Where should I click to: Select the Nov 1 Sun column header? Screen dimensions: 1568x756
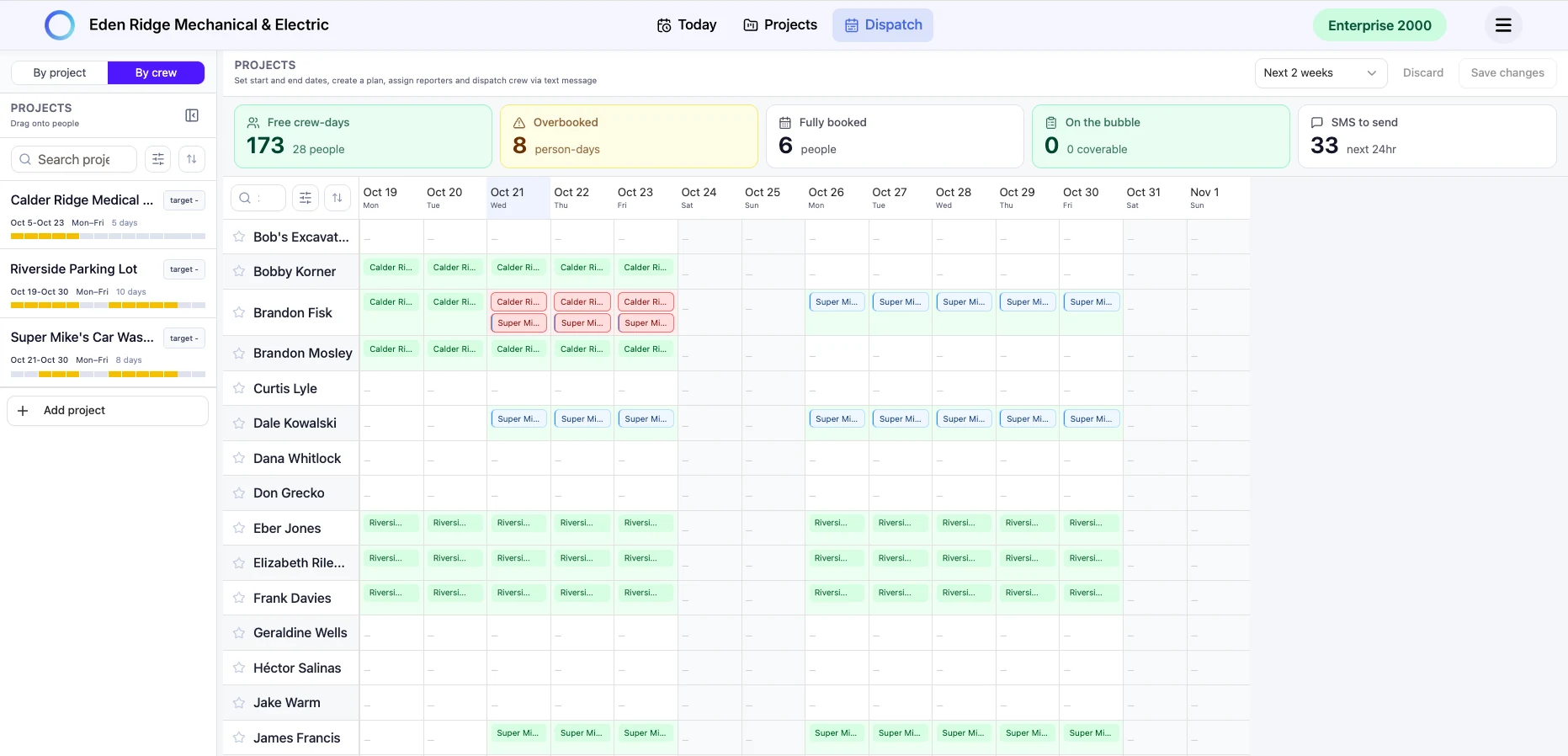point(1218,198)
